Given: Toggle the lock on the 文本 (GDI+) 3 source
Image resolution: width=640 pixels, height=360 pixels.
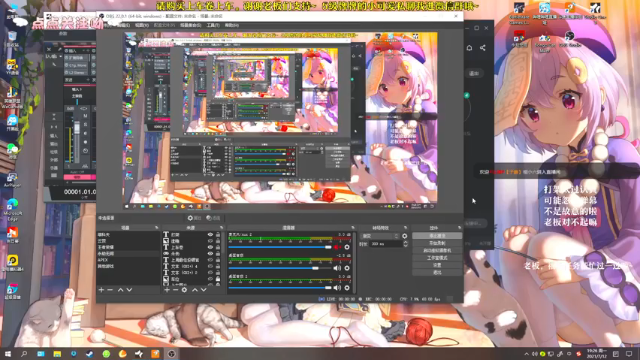Looking at the screenshot, I should point(218,272).
